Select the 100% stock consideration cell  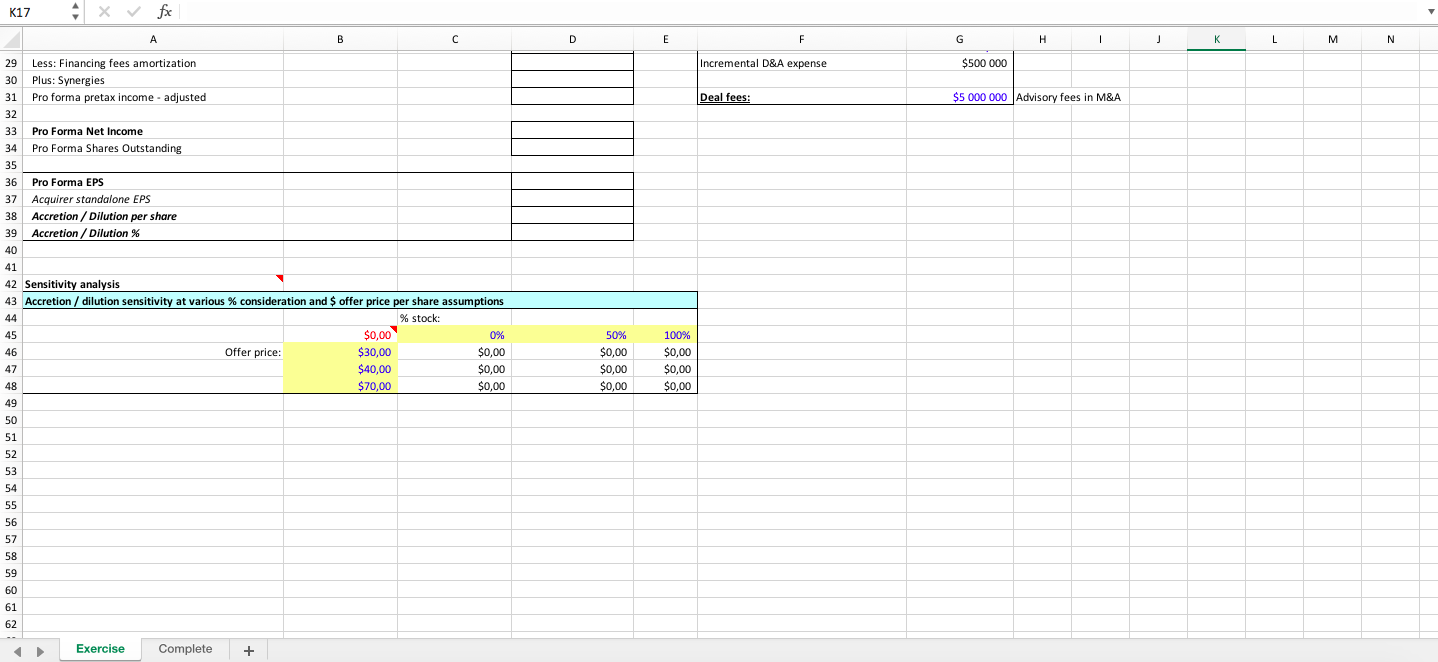[x=665, y=335]
